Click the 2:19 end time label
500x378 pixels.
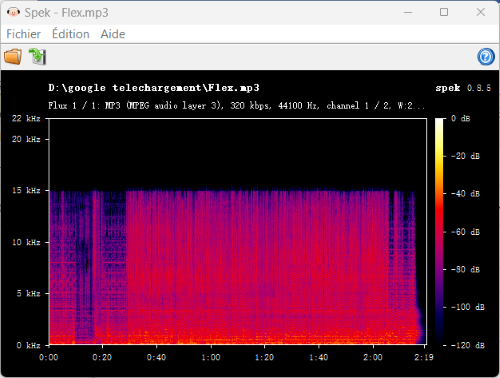(424, 357)
